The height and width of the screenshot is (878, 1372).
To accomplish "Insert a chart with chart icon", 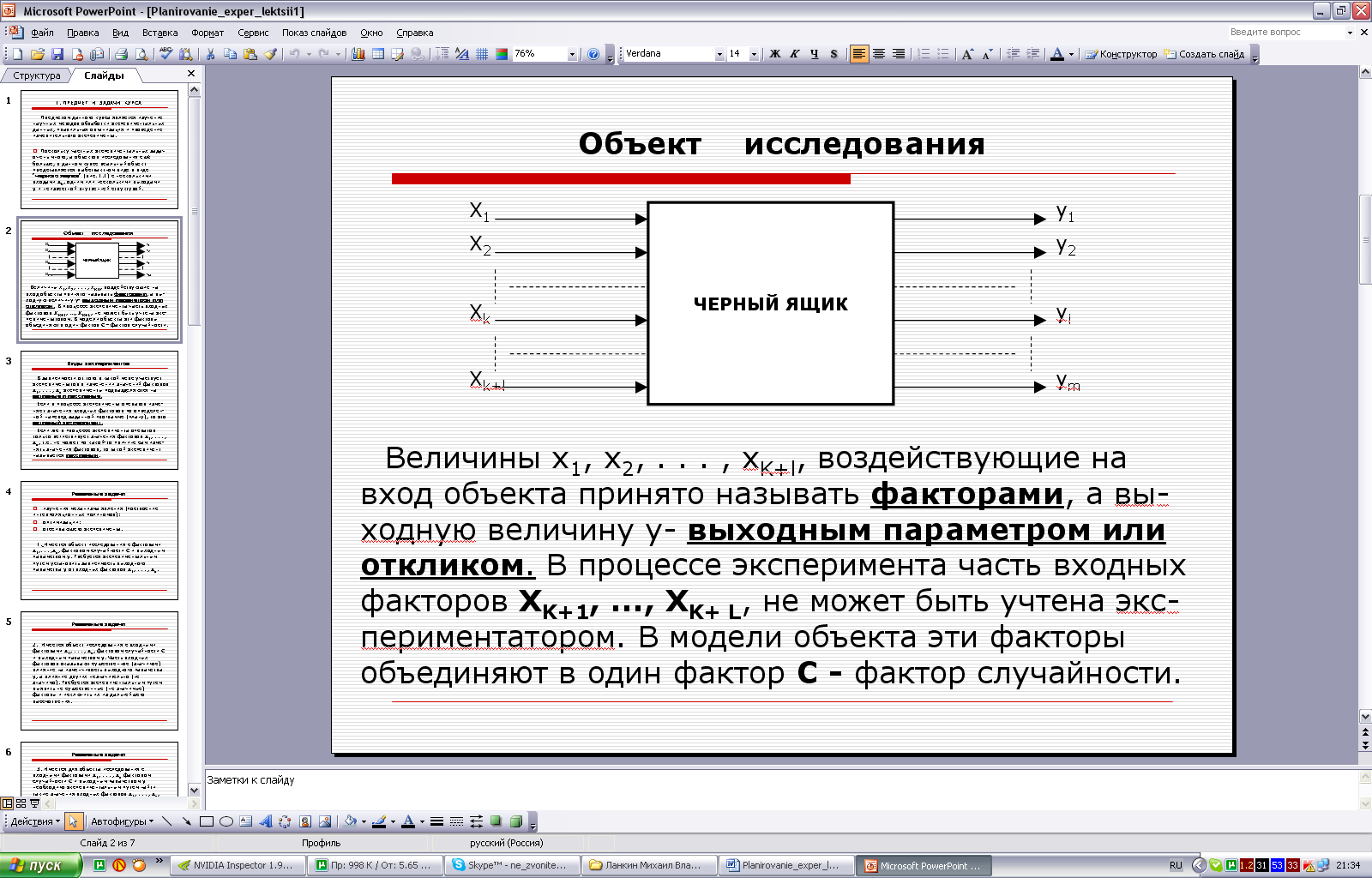I will pos(358,54).
